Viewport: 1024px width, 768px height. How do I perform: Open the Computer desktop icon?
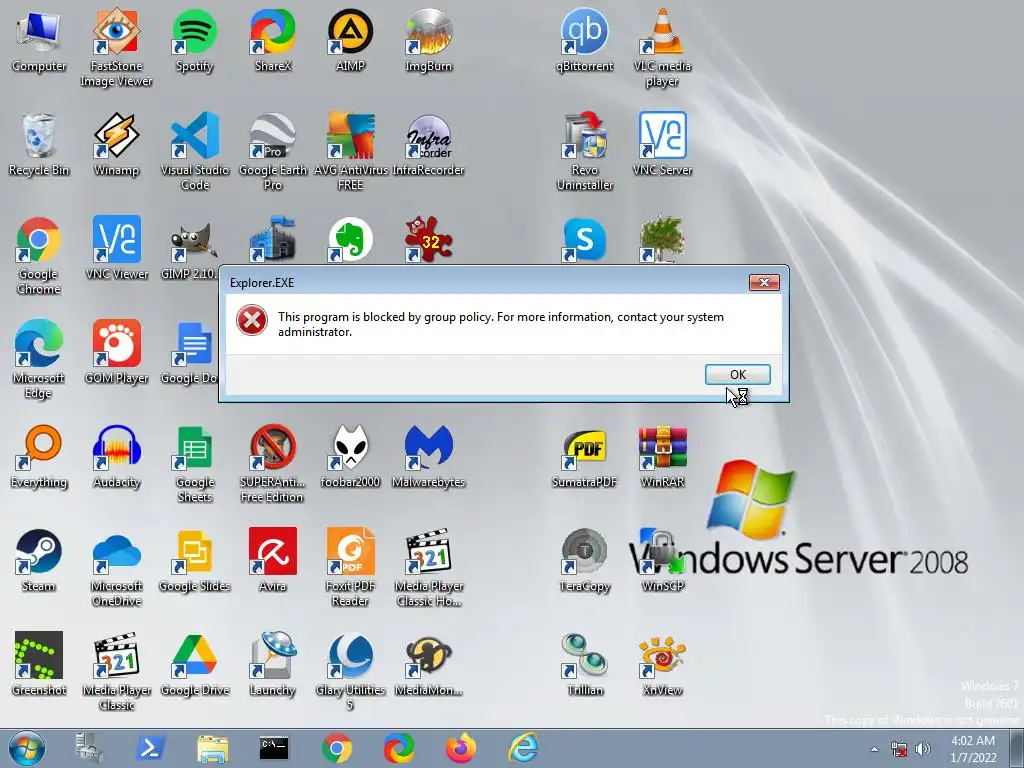point(39,40)
